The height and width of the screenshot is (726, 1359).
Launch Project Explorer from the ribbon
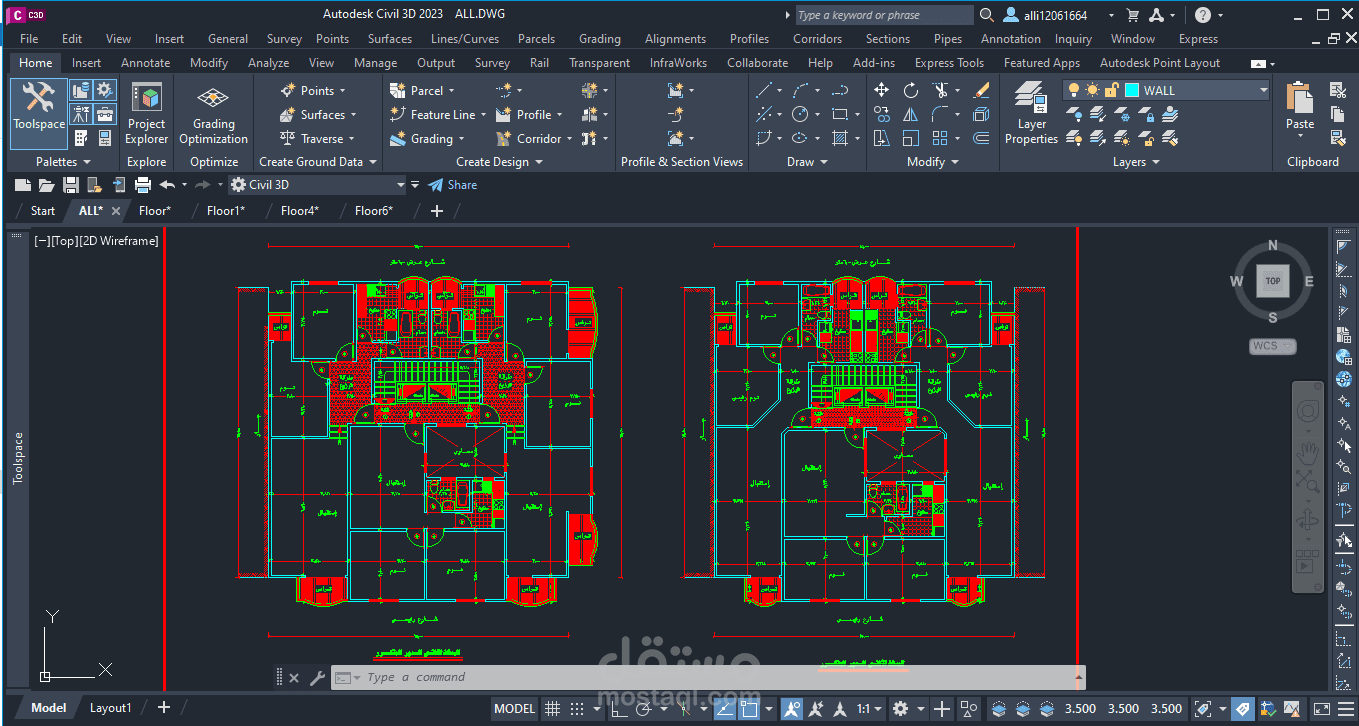(147, 114)
